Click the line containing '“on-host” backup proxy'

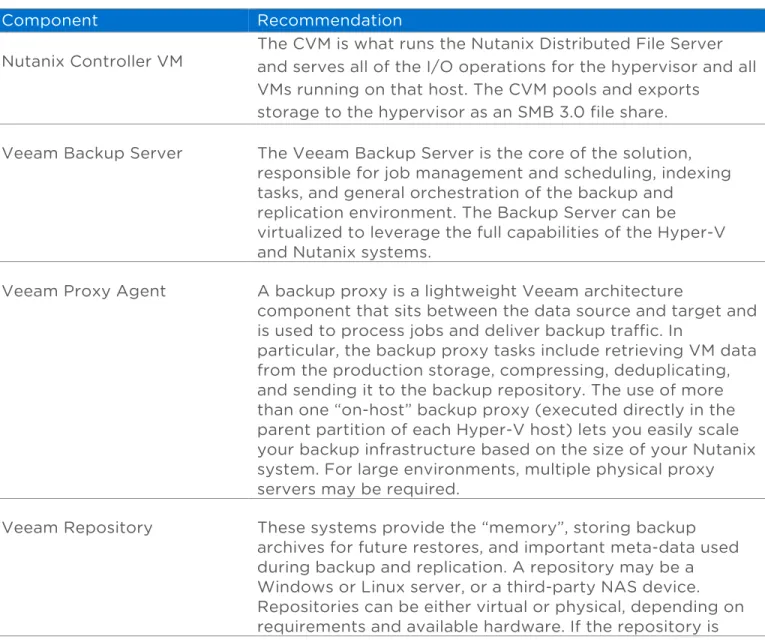(496, 410)
